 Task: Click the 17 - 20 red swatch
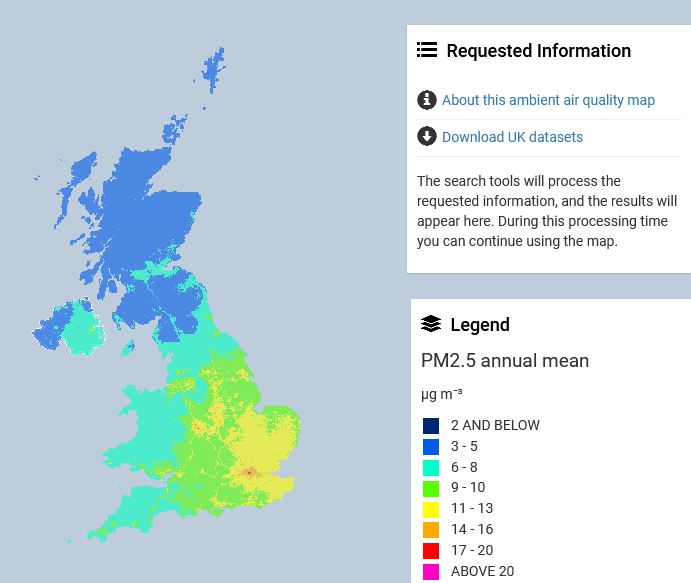click(431, 551)
